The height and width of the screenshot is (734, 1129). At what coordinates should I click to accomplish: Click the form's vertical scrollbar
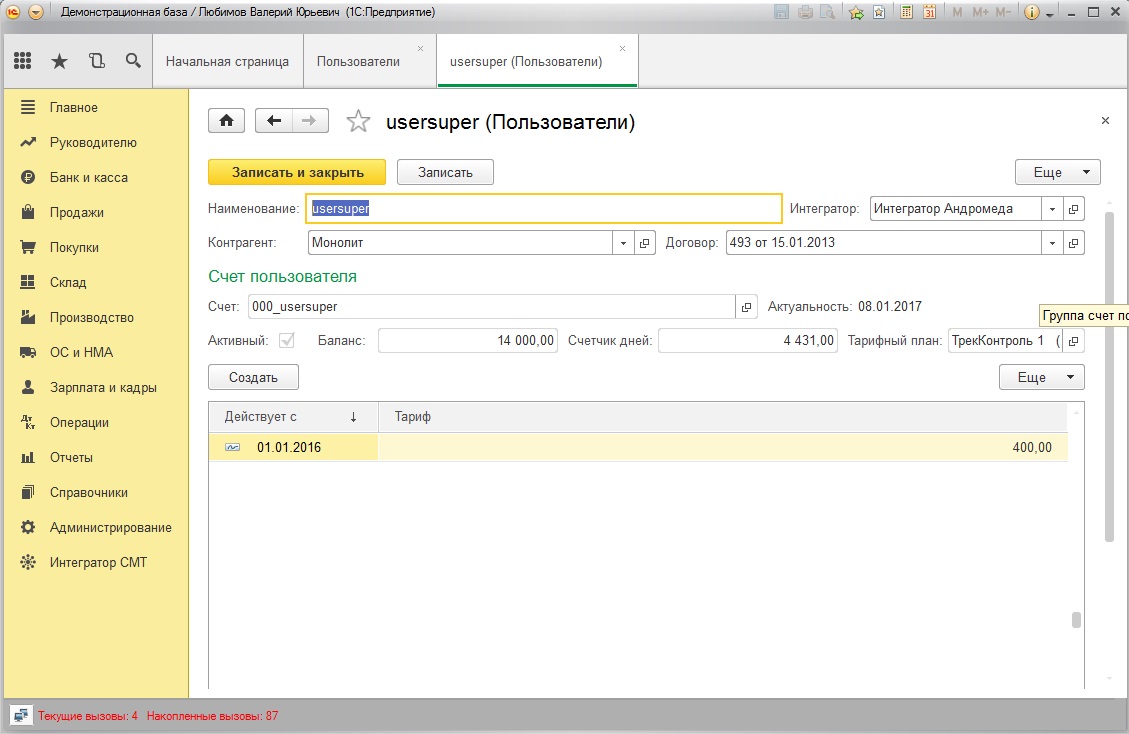(1110, 375)
